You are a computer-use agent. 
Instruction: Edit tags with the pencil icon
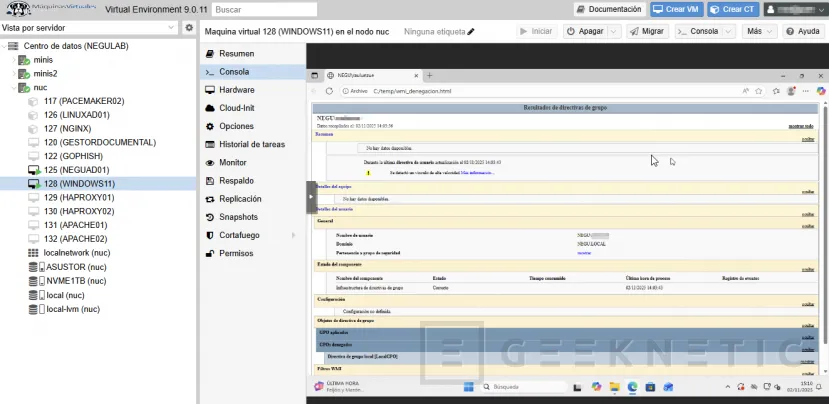point(471,32)
